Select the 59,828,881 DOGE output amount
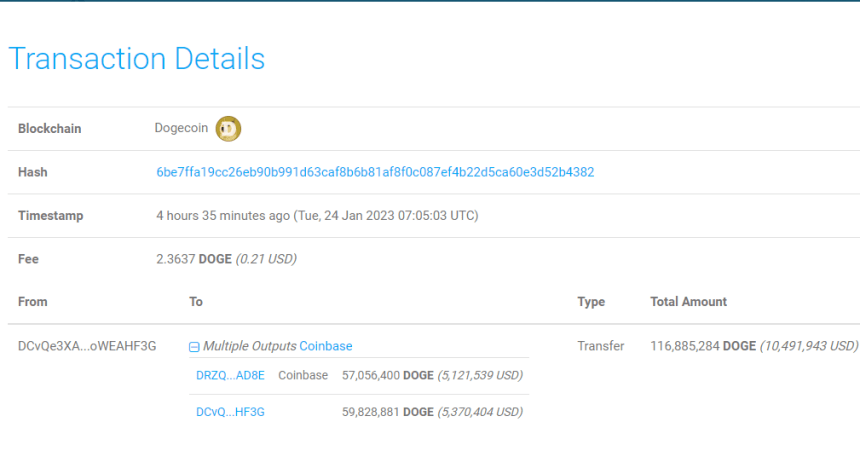The height and width of the screenshot is (474, 860). point(388,412)
